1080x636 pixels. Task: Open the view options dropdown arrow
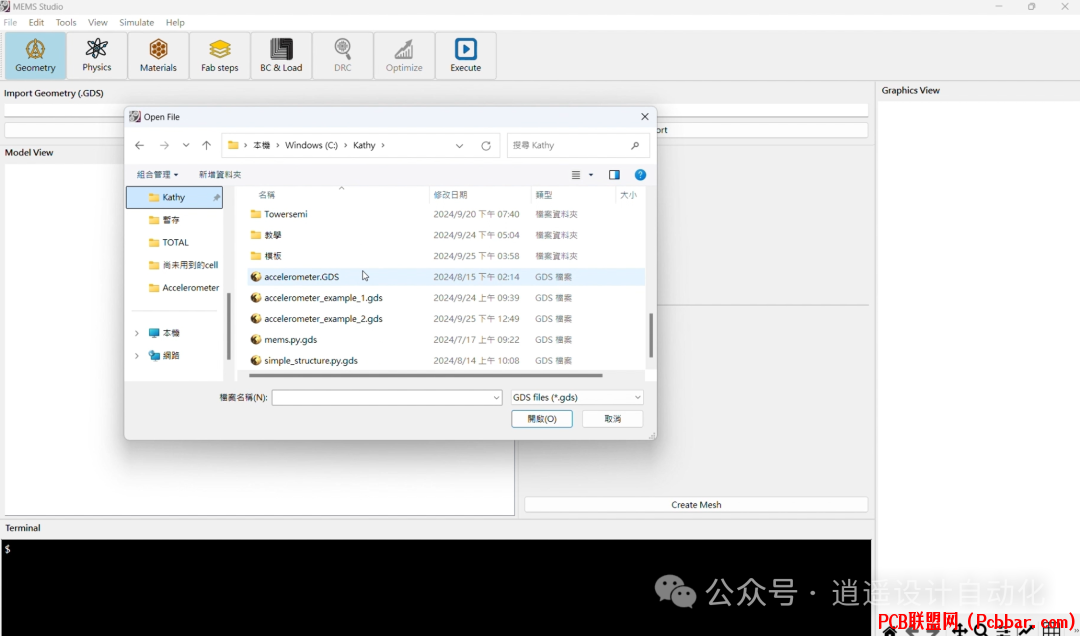click(591, 175)
